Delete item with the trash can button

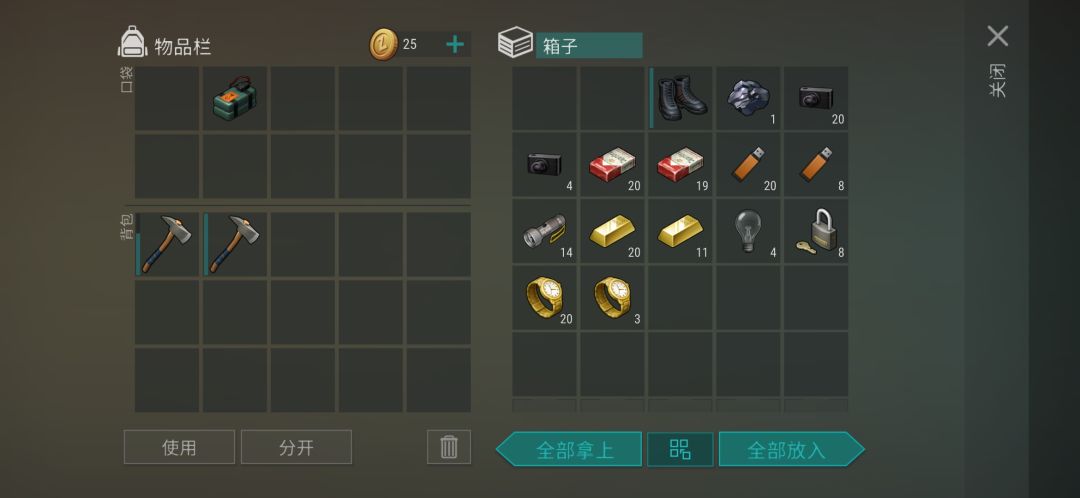pyautogui.click(x=449, y=447)
